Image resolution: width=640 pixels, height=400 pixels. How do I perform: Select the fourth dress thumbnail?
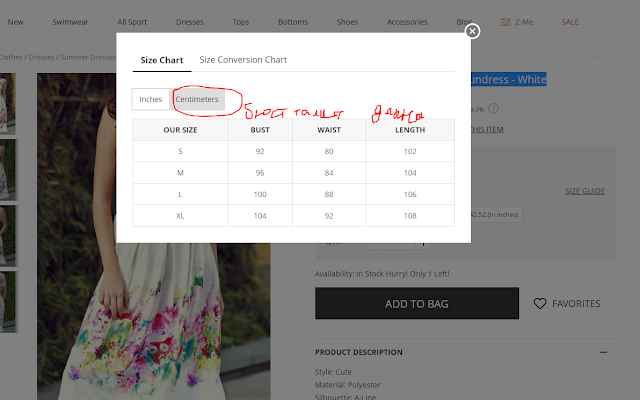[7, 302]
